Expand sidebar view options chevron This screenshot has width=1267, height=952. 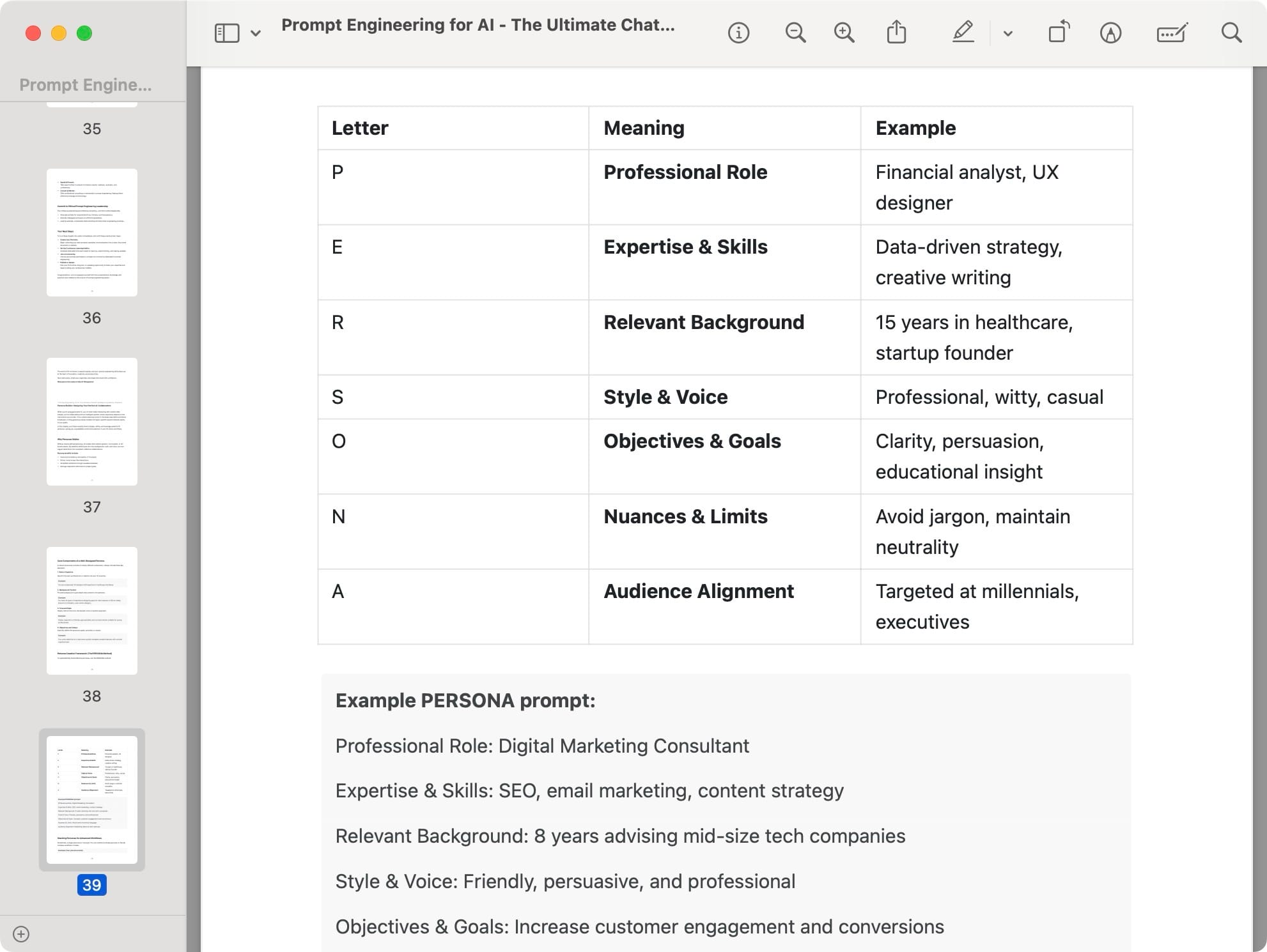coord(256,33)
